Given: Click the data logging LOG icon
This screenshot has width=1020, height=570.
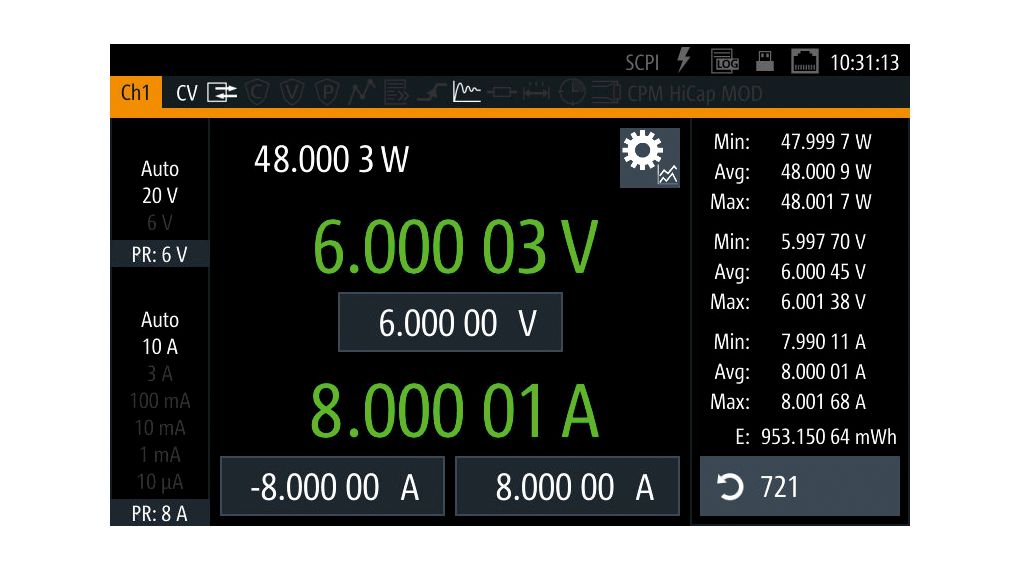Looking at the screenshot, I should (724, 62).
